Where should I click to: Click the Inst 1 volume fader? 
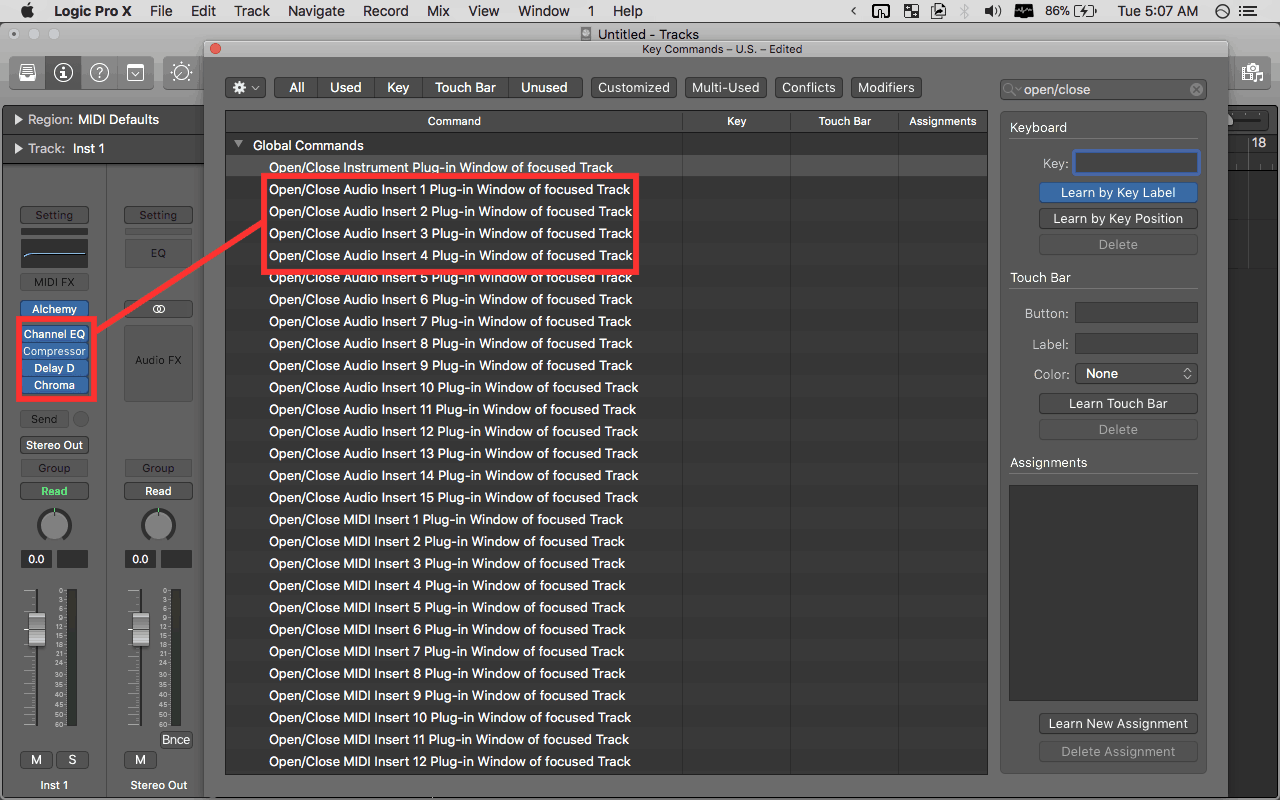coord(36,629)
